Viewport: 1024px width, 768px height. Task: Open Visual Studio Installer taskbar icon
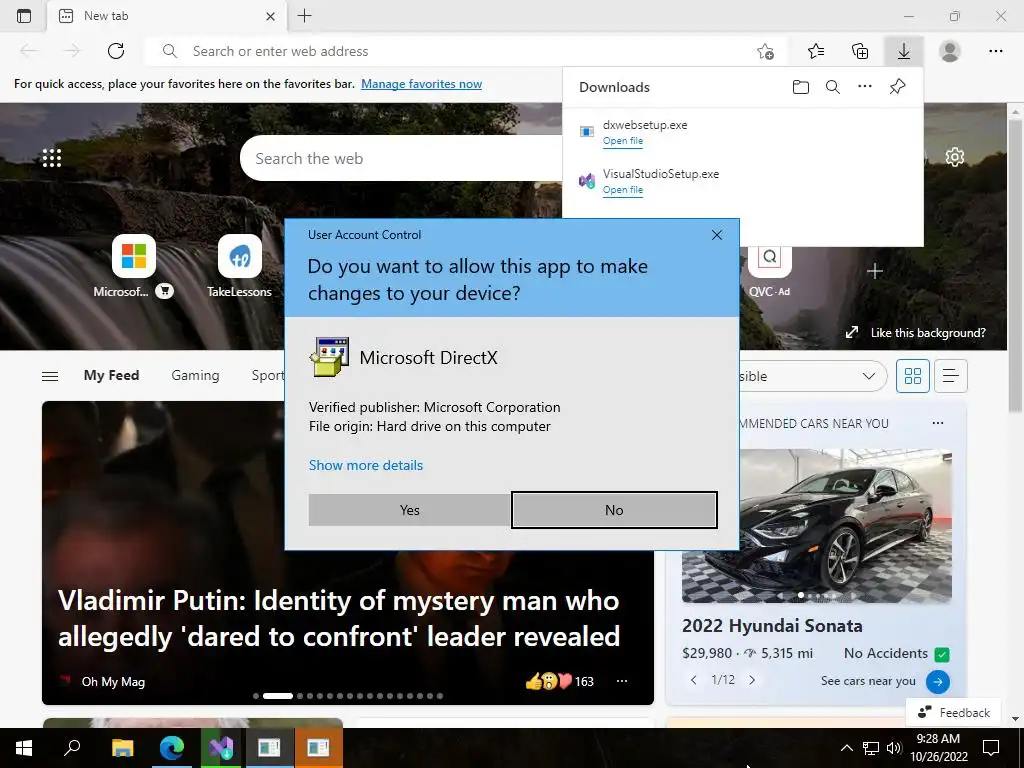click(221, 748)
